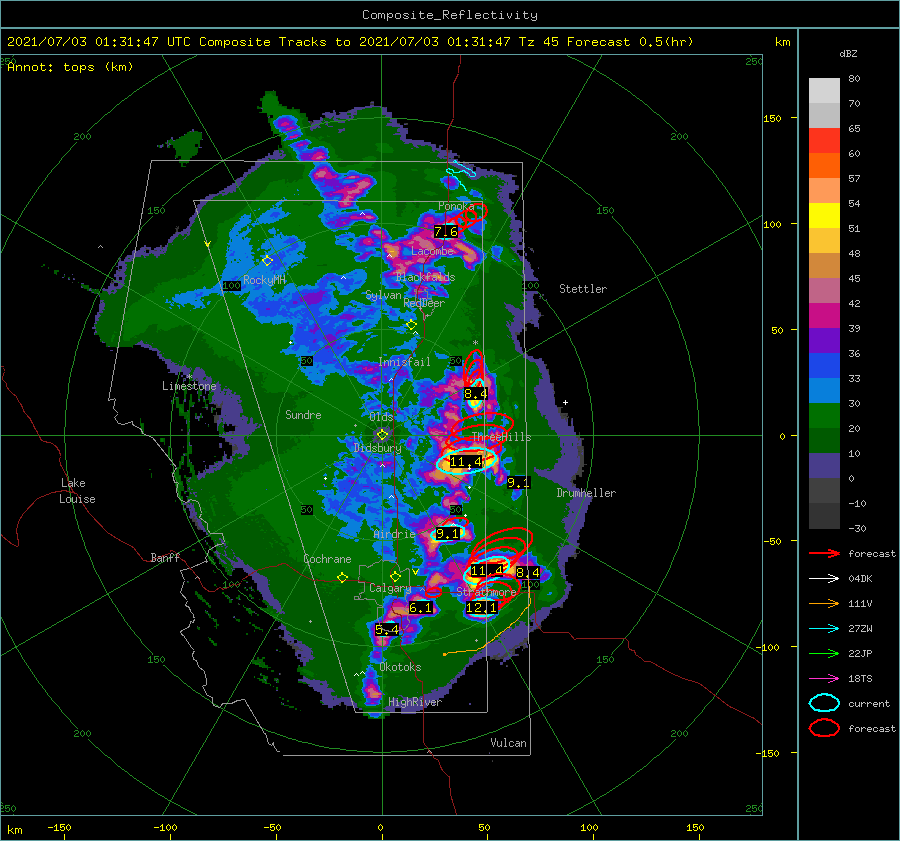Select the white 04DK arrow legend entry
Viewport: 900px width, 841px height.
824,578
